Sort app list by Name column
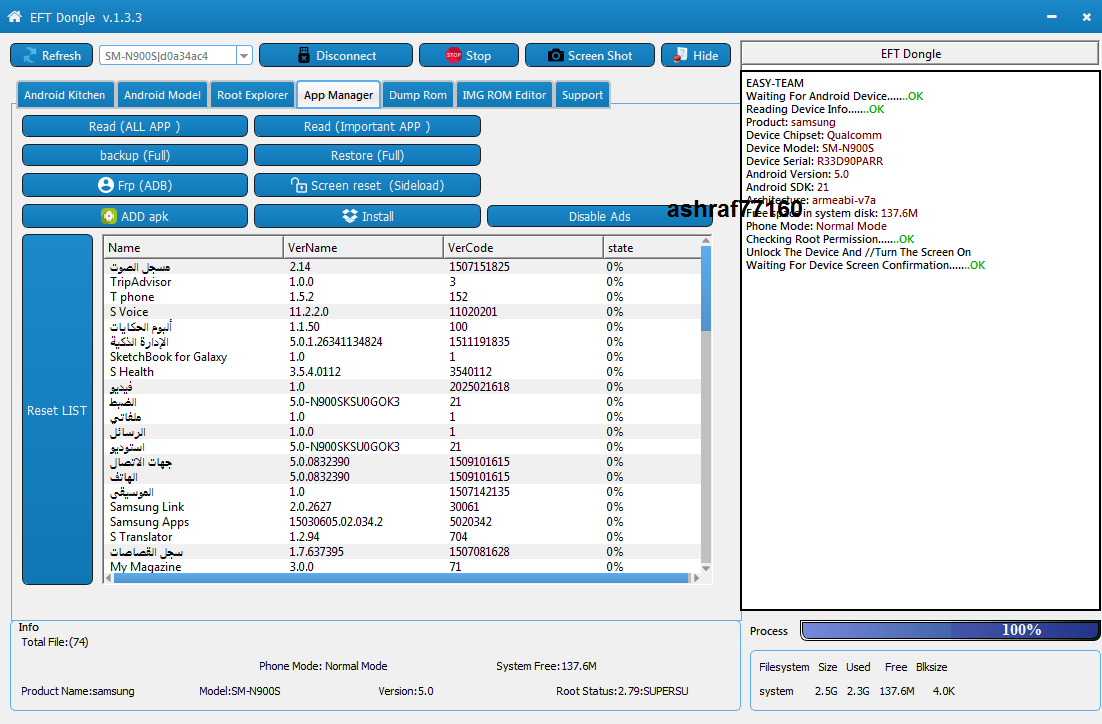This screenshot has height=724, width=1102. pyautogui.click(x=193, y=247)
